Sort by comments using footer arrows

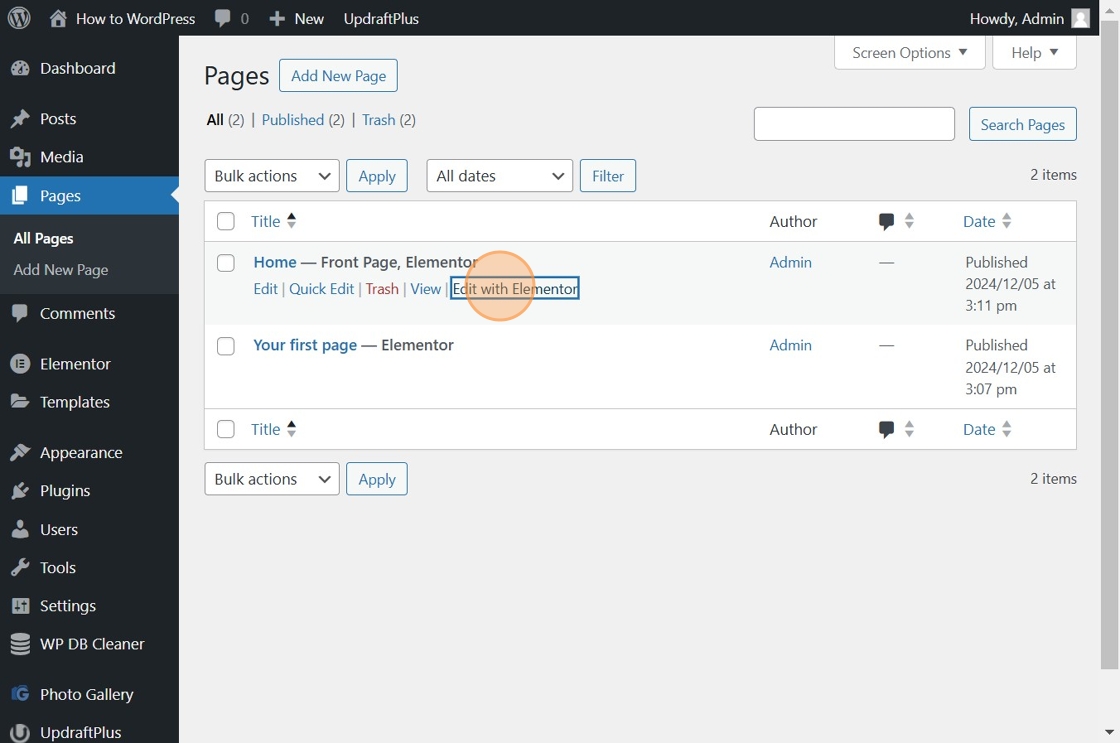(x=909, y=429)
